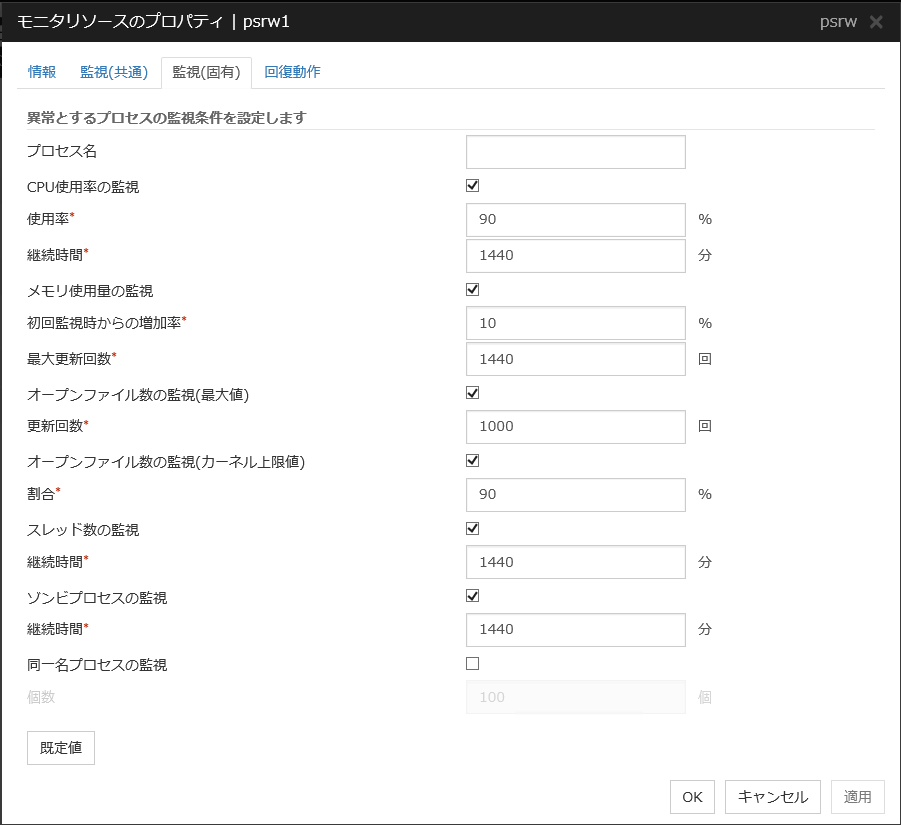Click the 使用率 value field showing 90

(x=575, y=219)
